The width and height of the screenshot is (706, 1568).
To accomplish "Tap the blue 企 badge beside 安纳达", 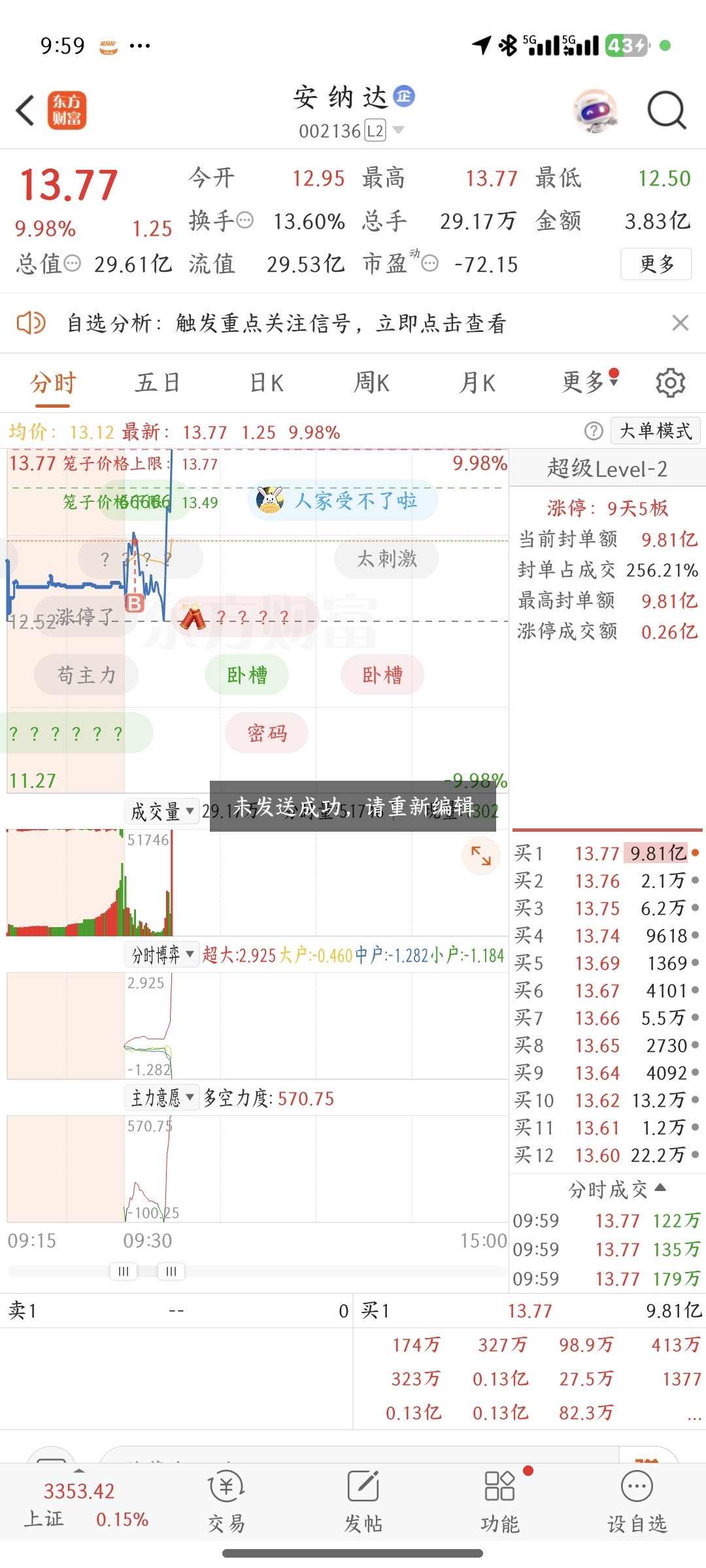I will [x=404, y=96].
